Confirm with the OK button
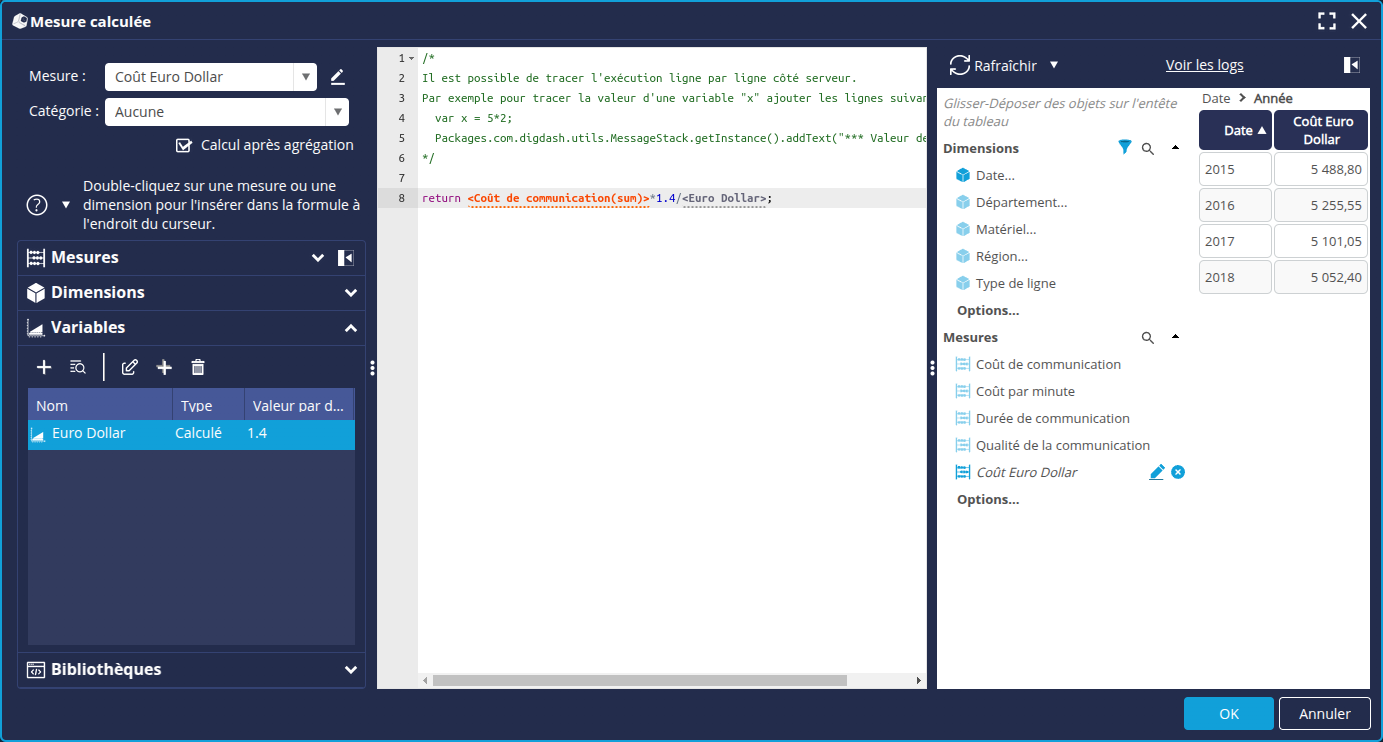Viewport: 1383px width, 742px height. pyautogui.click(x=1229, y=714)
